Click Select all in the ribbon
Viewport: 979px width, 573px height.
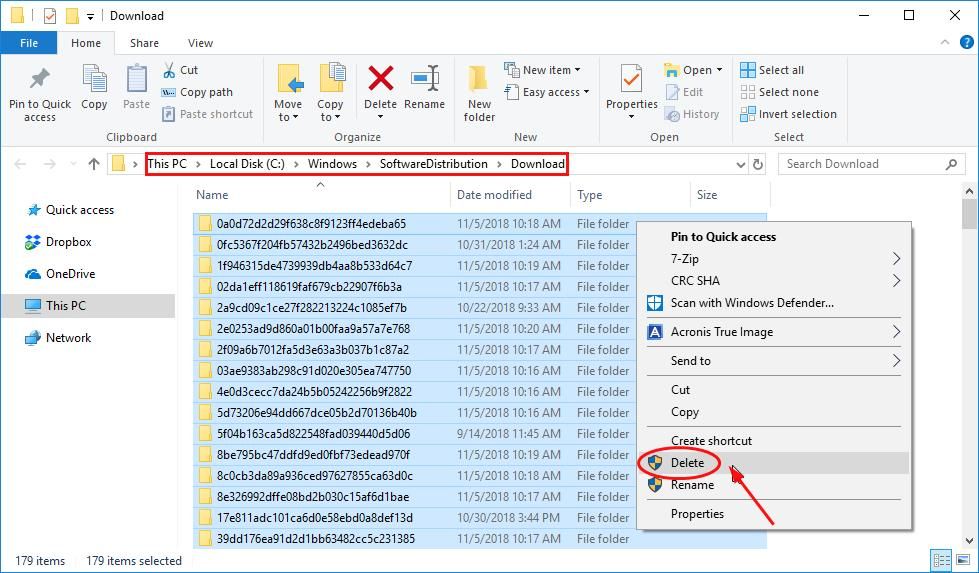[x=780, y=70]
